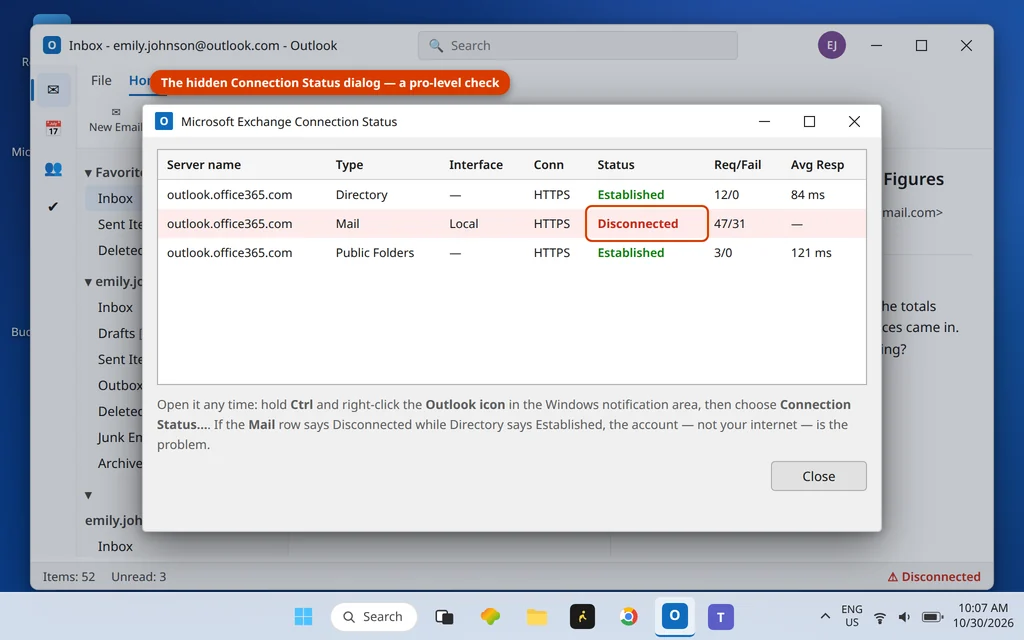This screenshot has width=1024, height=640.
Task: Open the Mail view in Outlook sidebar
Action: (53, 89)
